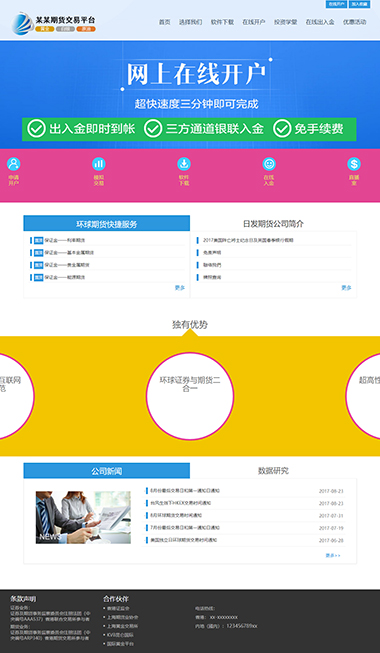Switch to the 环球期货快捷服务 tab
This screenshot has height=653, width=380.
107,224
